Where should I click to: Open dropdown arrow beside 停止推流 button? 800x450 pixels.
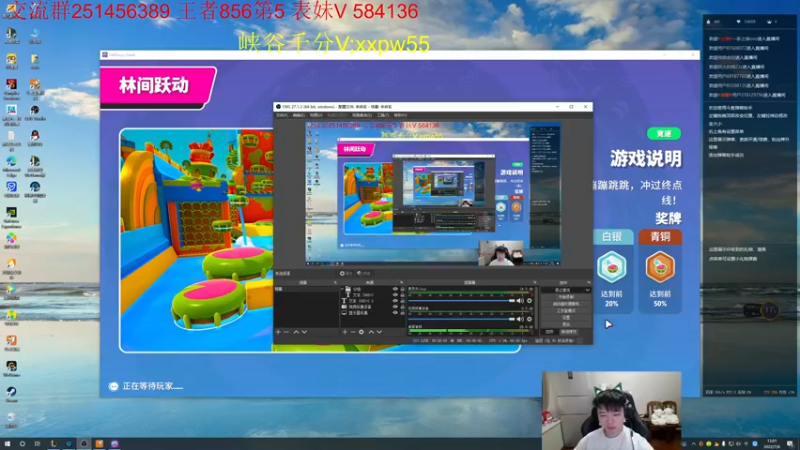(588, 290)
